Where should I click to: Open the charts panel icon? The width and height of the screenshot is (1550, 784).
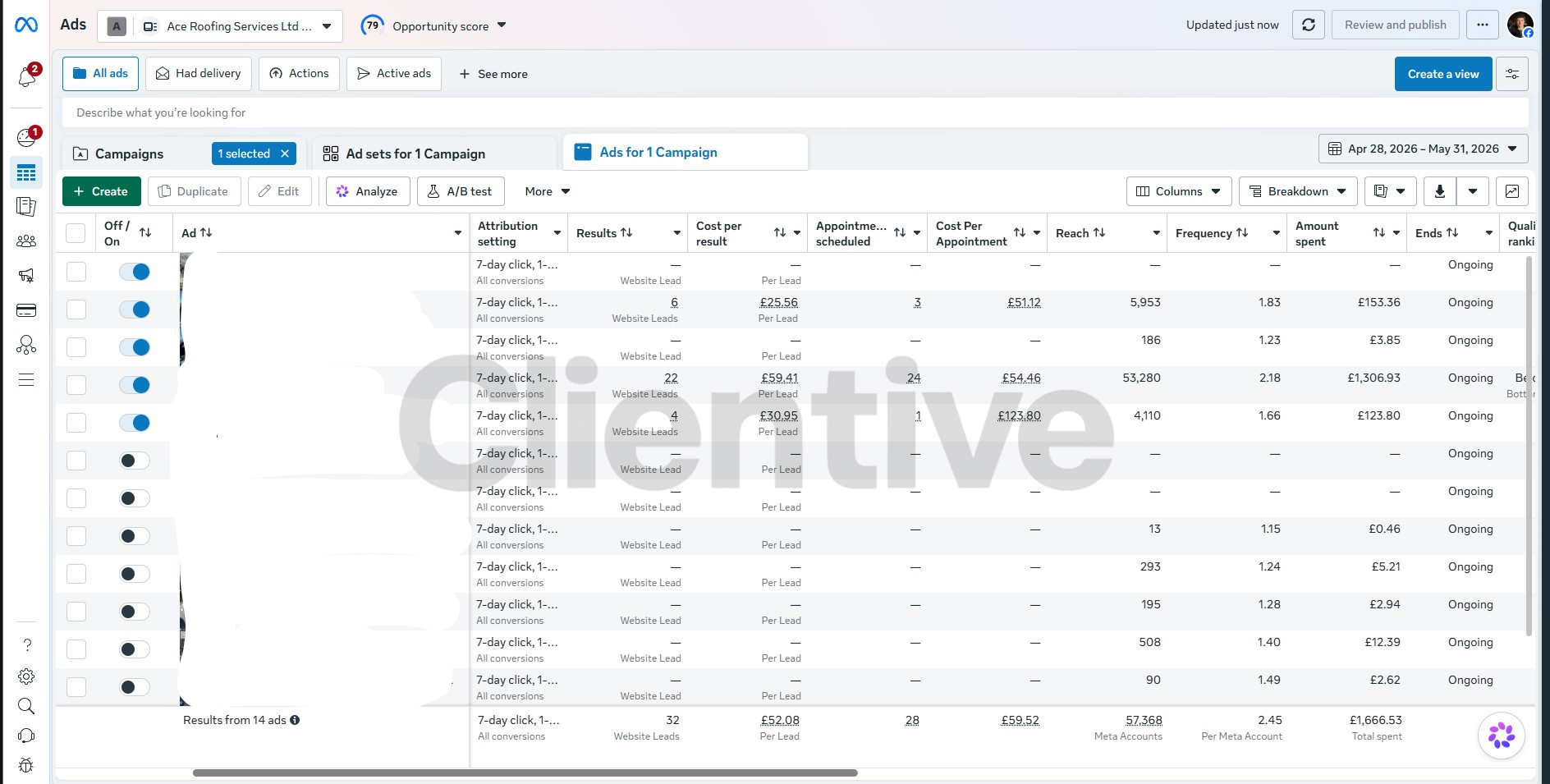click(1512, 191)
